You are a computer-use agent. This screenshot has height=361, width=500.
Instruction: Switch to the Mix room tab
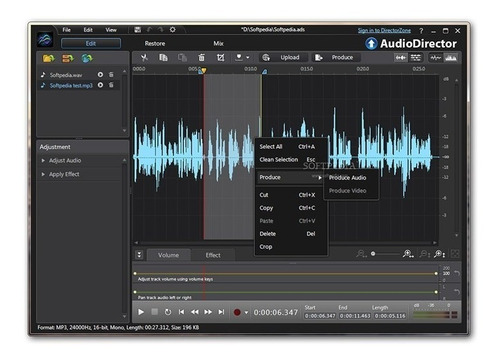tap(219, 44)
